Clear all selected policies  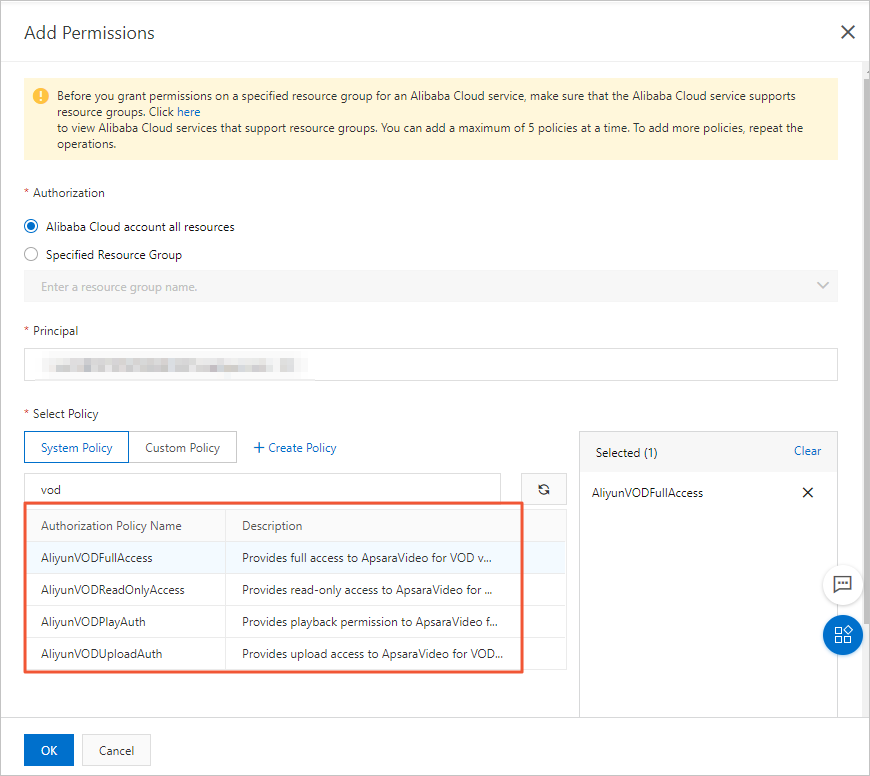coord(807,451)
